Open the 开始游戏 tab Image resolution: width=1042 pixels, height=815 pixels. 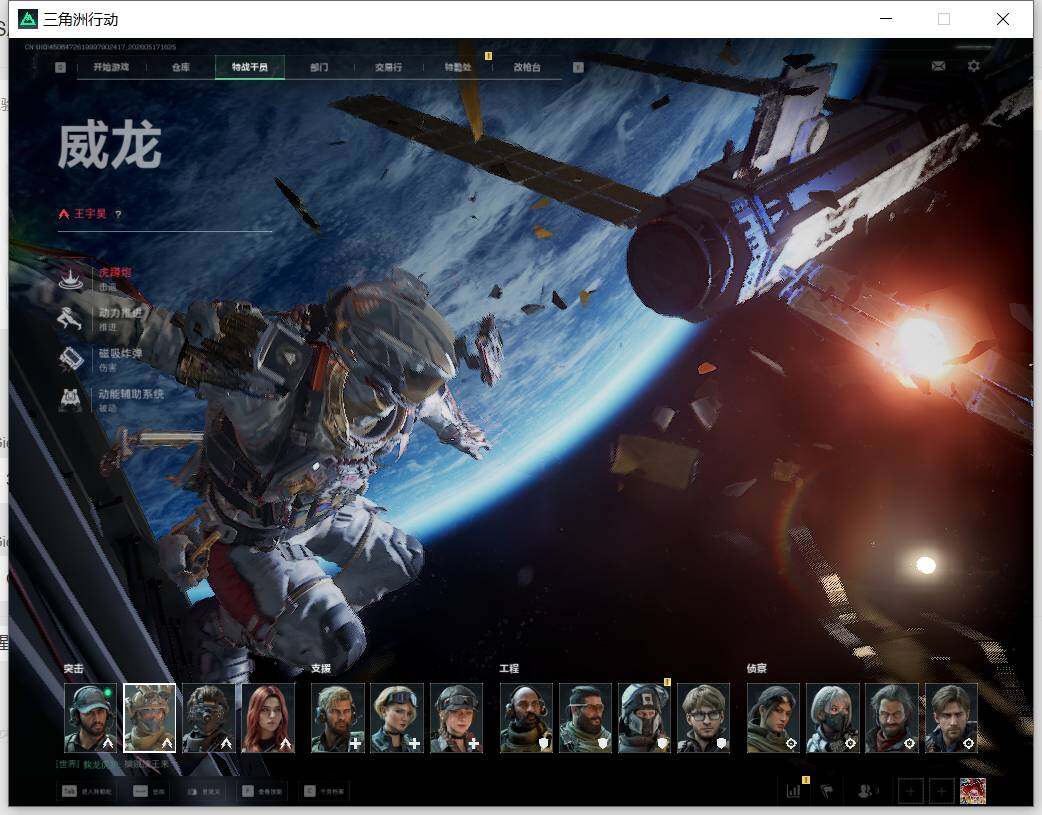[x=111, y=67]
